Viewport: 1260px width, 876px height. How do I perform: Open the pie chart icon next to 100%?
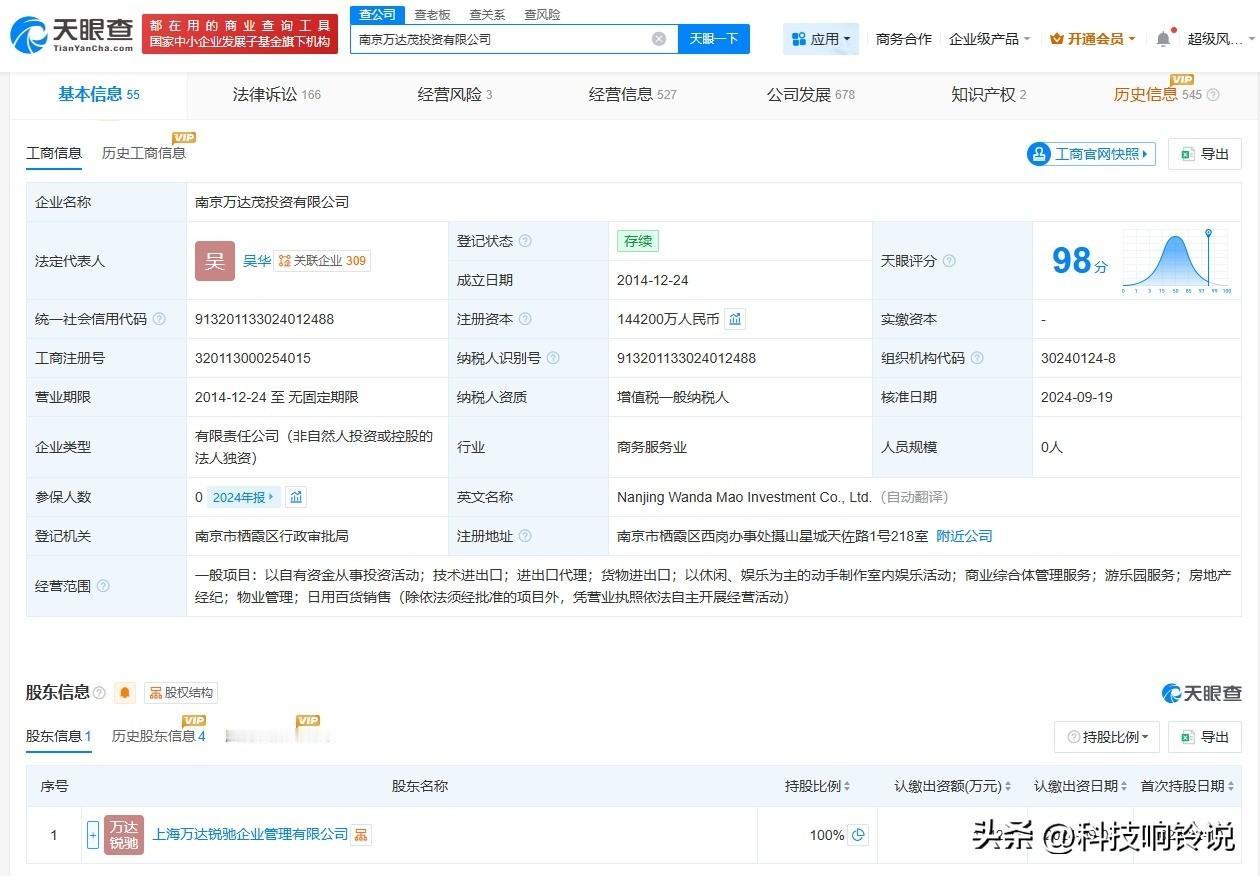click(858, 835)
